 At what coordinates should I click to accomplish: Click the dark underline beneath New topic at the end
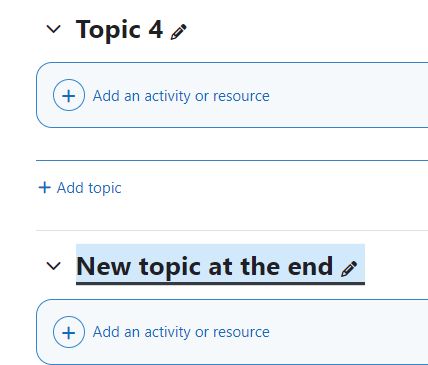[x=220, y=284]
